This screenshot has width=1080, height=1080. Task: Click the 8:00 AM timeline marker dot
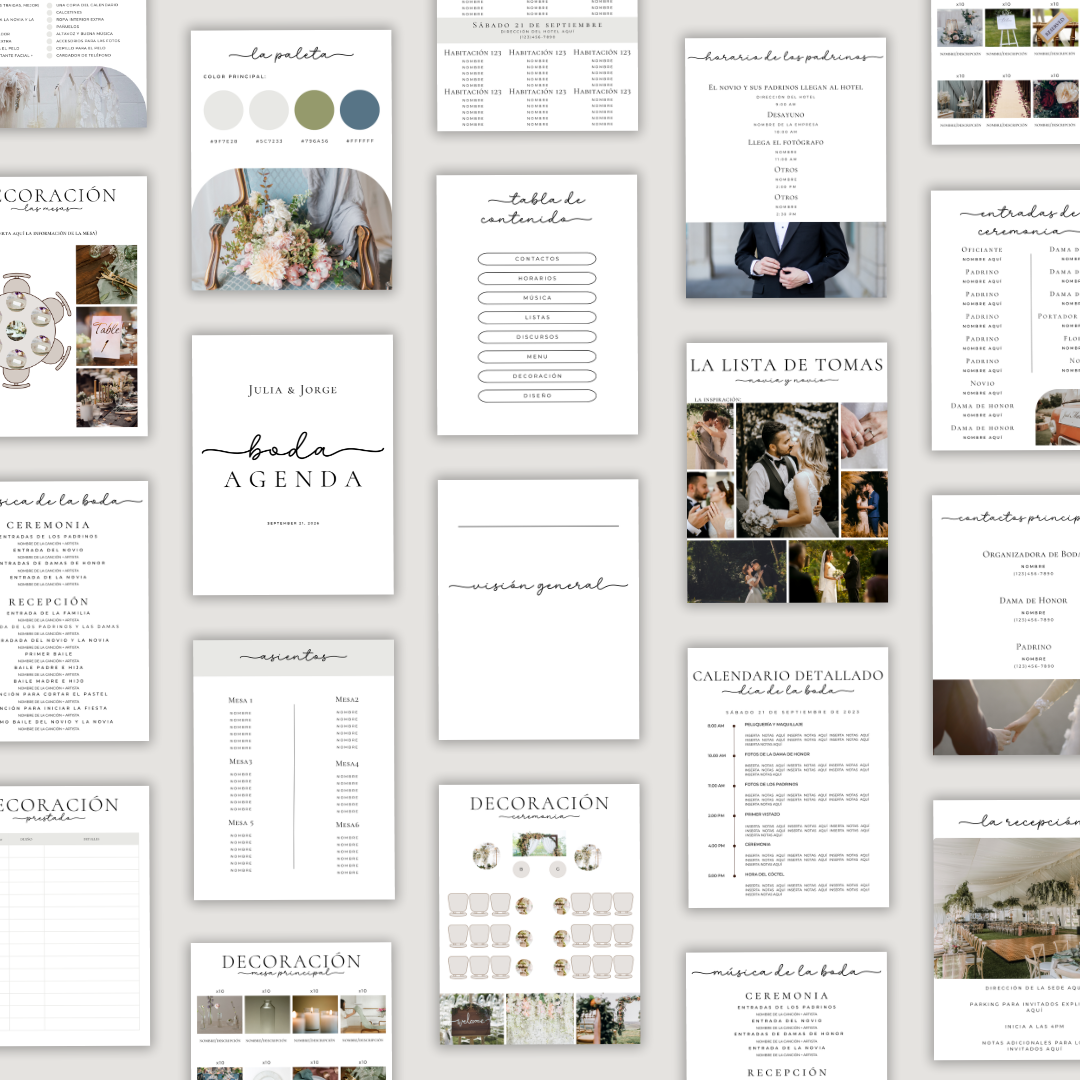tap(734, 726)
